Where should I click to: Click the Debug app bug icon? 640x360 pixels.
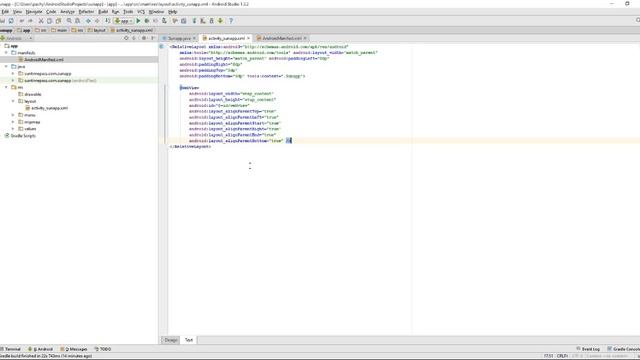coord(147,21)
